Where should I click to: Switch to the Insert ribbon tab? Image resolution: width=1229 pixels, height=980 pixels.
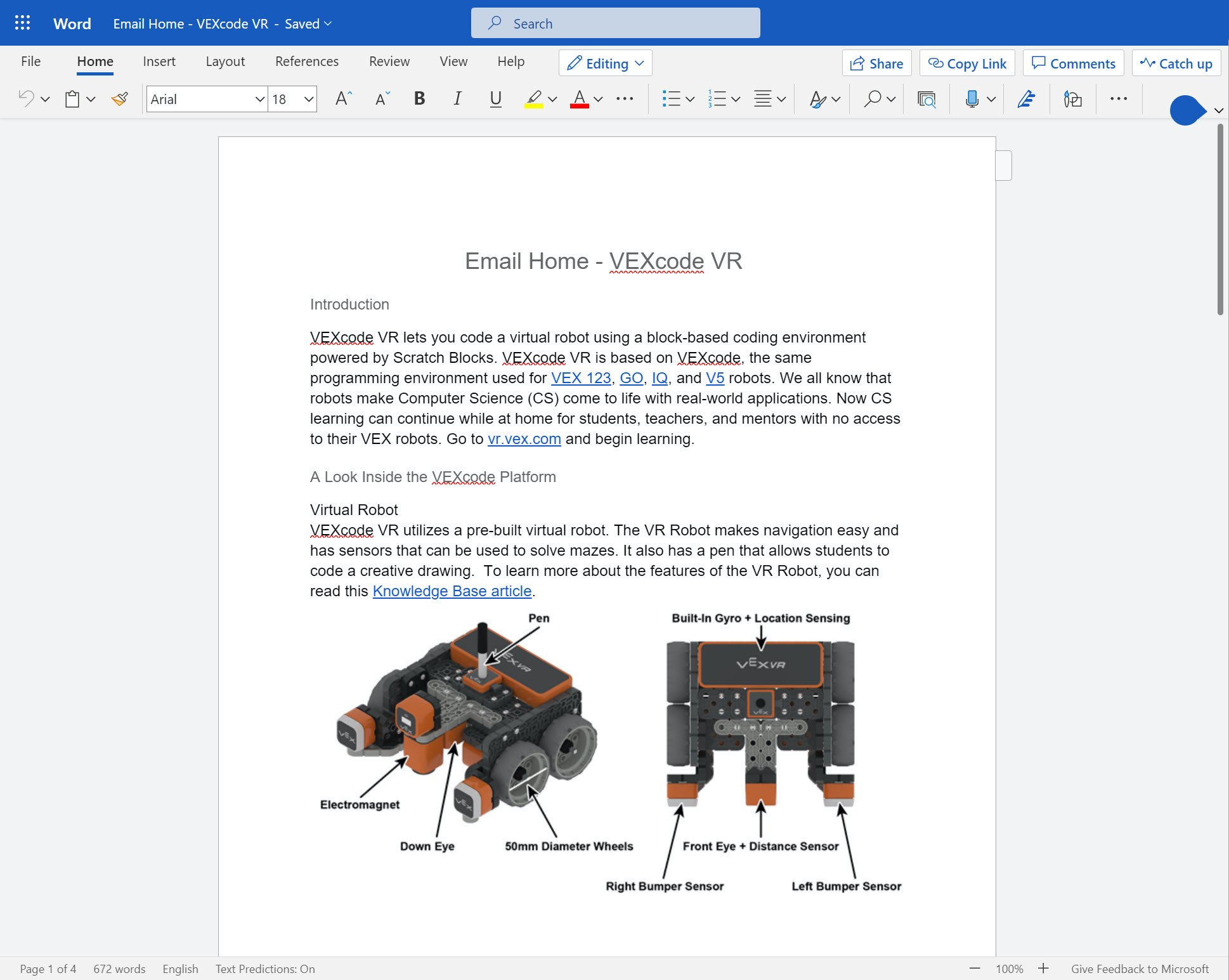coord(159,62)
